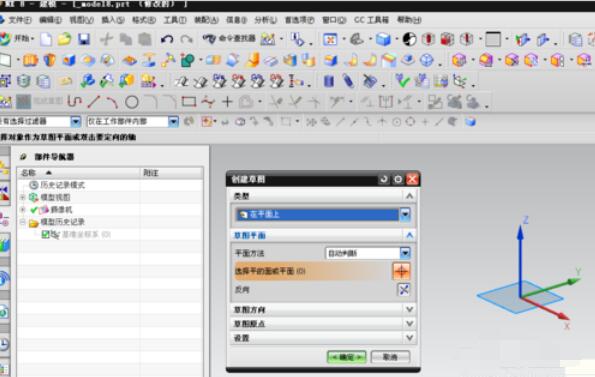Undo the last action with the back arrow
The height and width of the screenshot is (377, 595).
coord(167,39)
